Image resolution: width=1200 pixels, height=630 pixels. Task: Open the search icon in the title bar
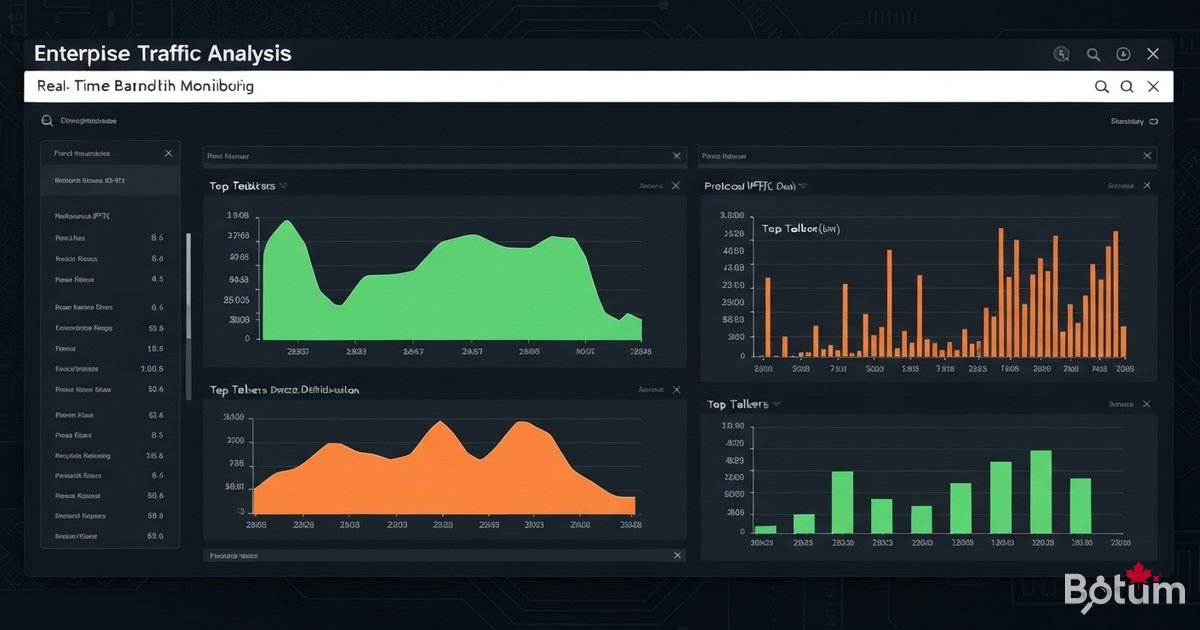click(x=1093, y=53)
